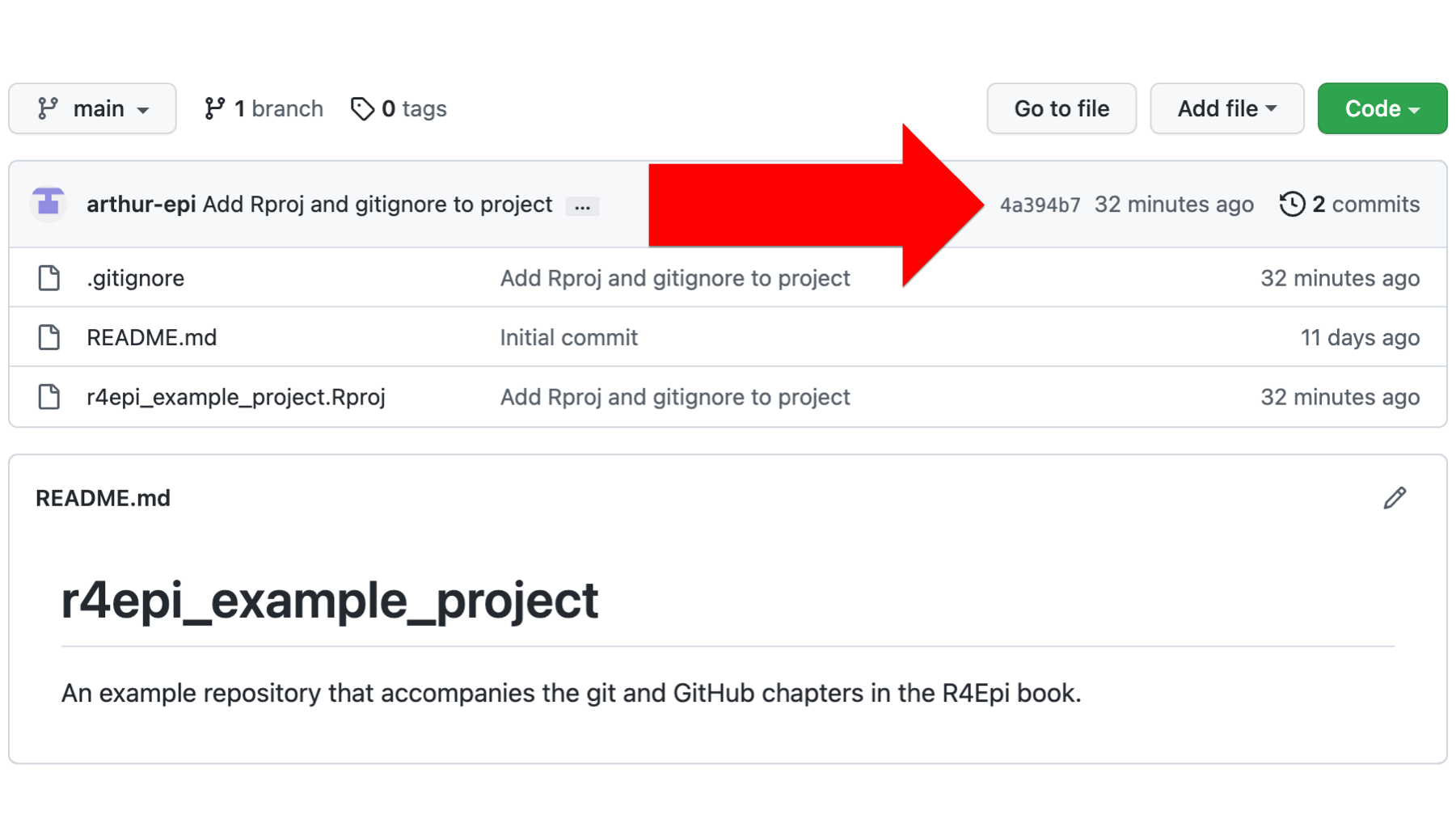Viewport: 1456px width, 819px height.
Task: Click the file icon beside .gitignore
Action: pos(49,277)
